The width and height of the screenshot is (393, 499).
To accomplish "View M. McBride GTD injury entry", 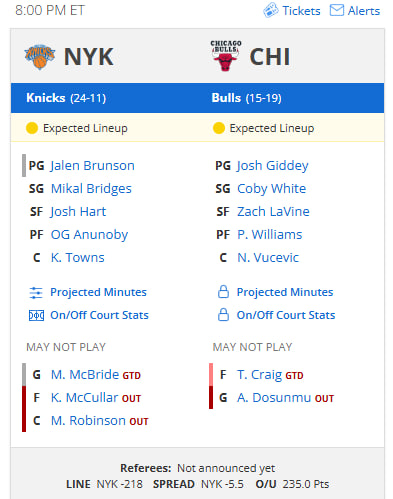I will coord(96,375).
